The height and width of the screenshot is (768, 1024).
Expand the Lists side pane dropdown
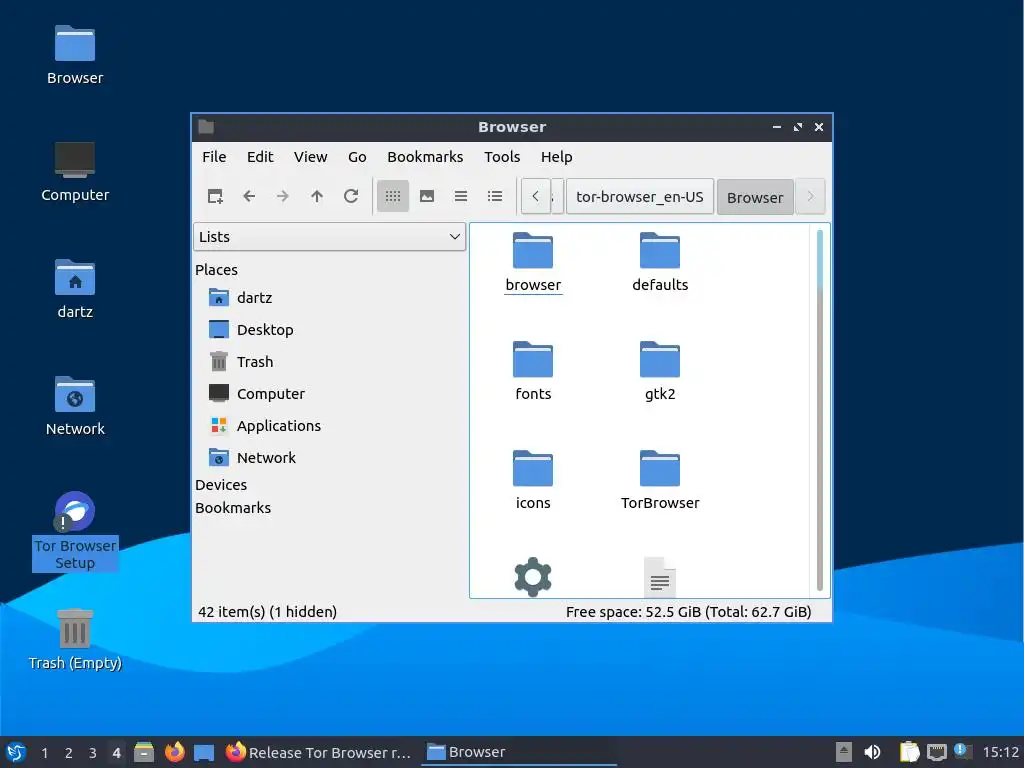329,236
